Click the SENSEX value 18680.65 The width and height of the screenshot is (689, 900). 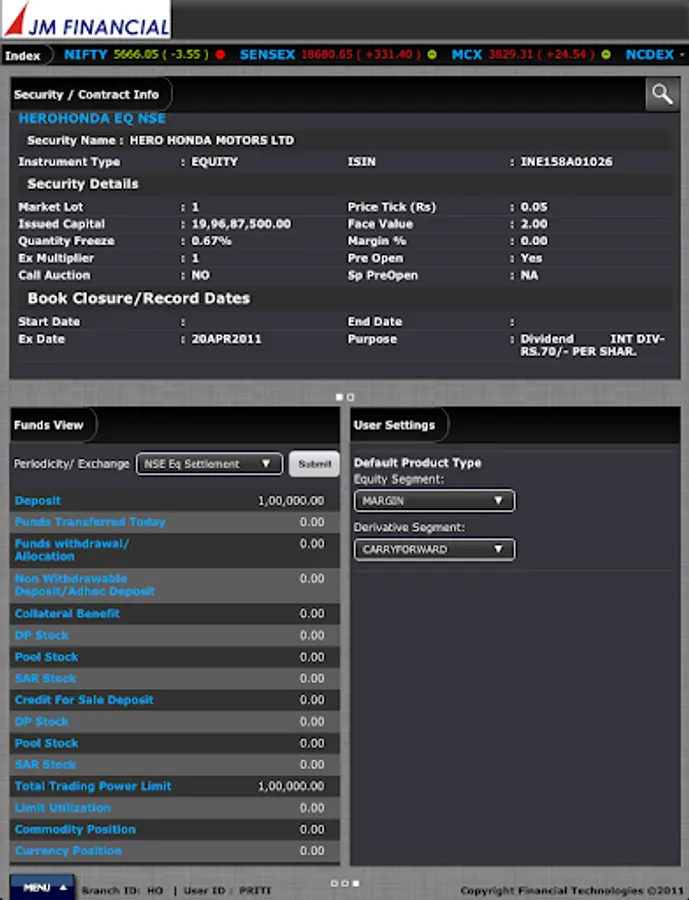(x=327, y=55)
